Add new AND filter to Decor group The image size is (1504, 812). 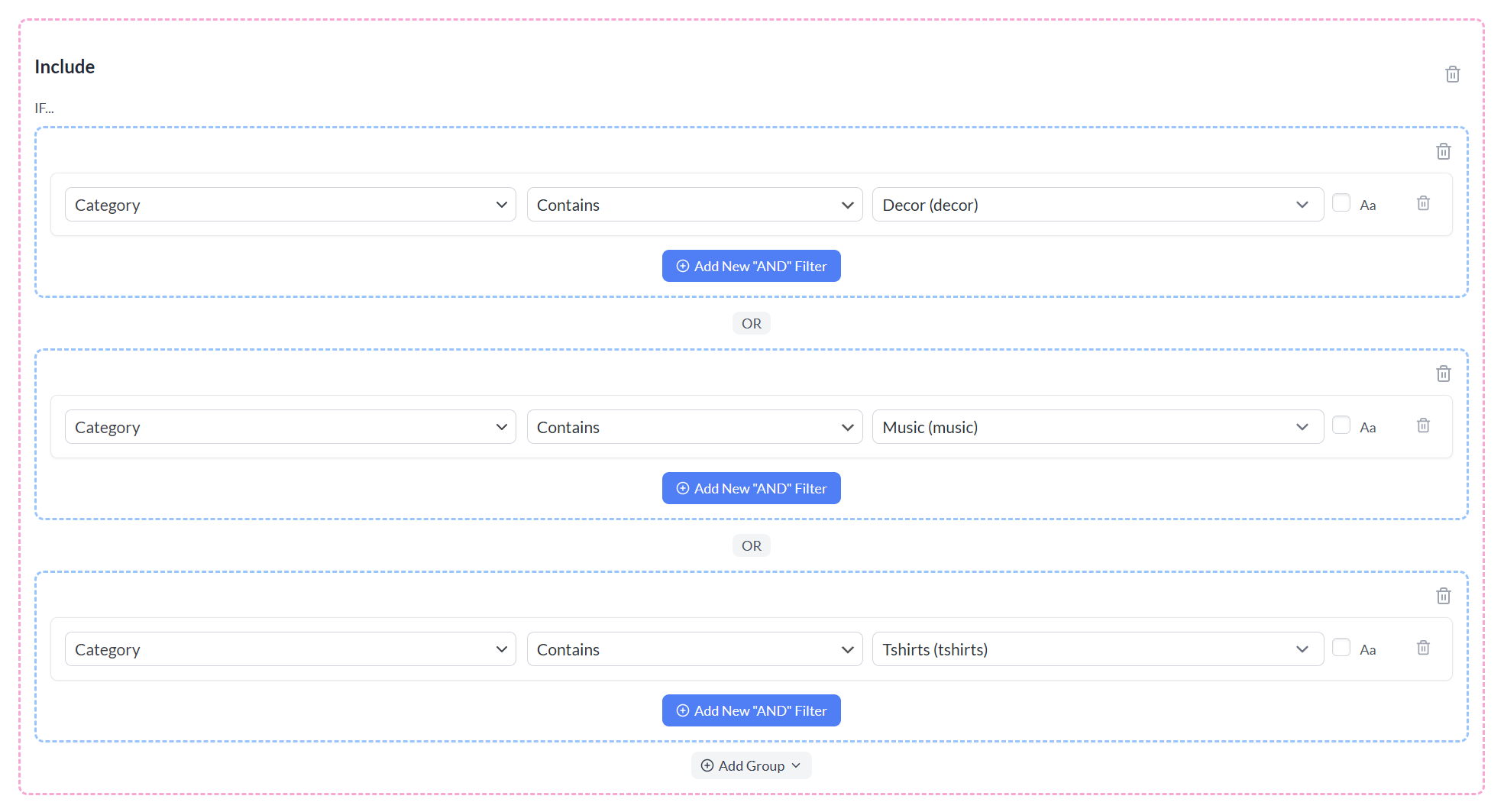click(751, 266)
